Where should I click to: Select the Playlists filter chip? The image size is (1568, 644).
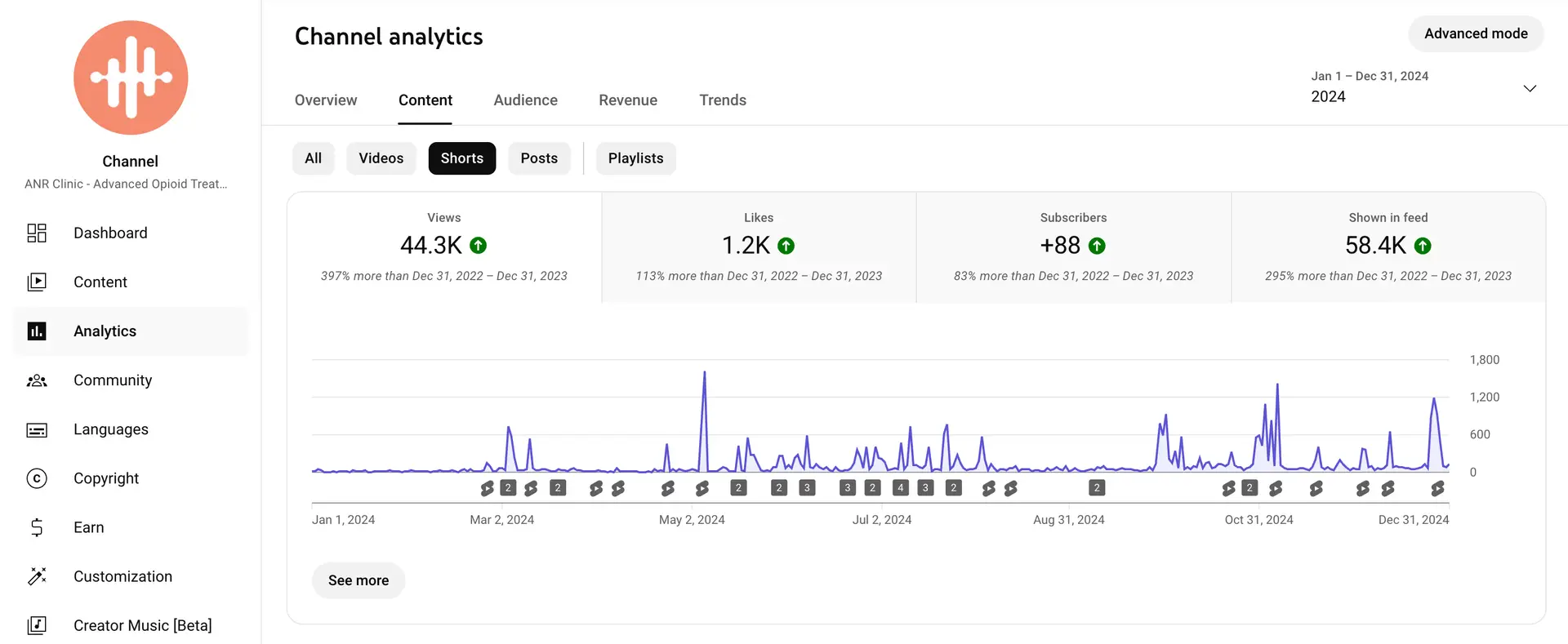pyautogui.click(x=635, y=158)
